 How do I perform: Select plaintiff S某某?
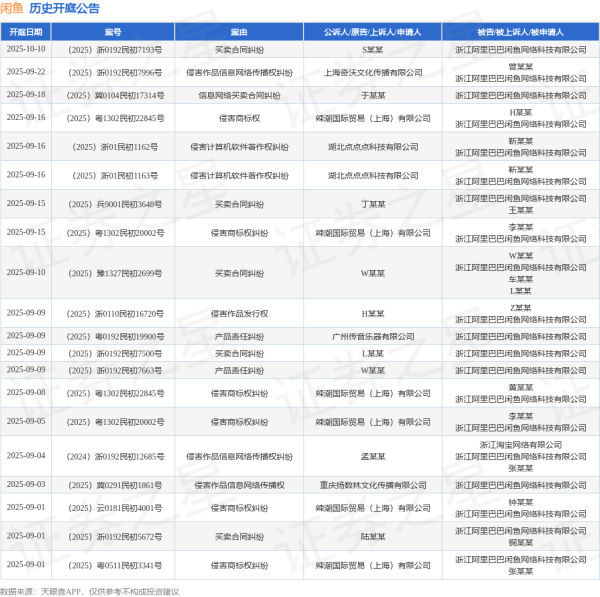point(373,50)
